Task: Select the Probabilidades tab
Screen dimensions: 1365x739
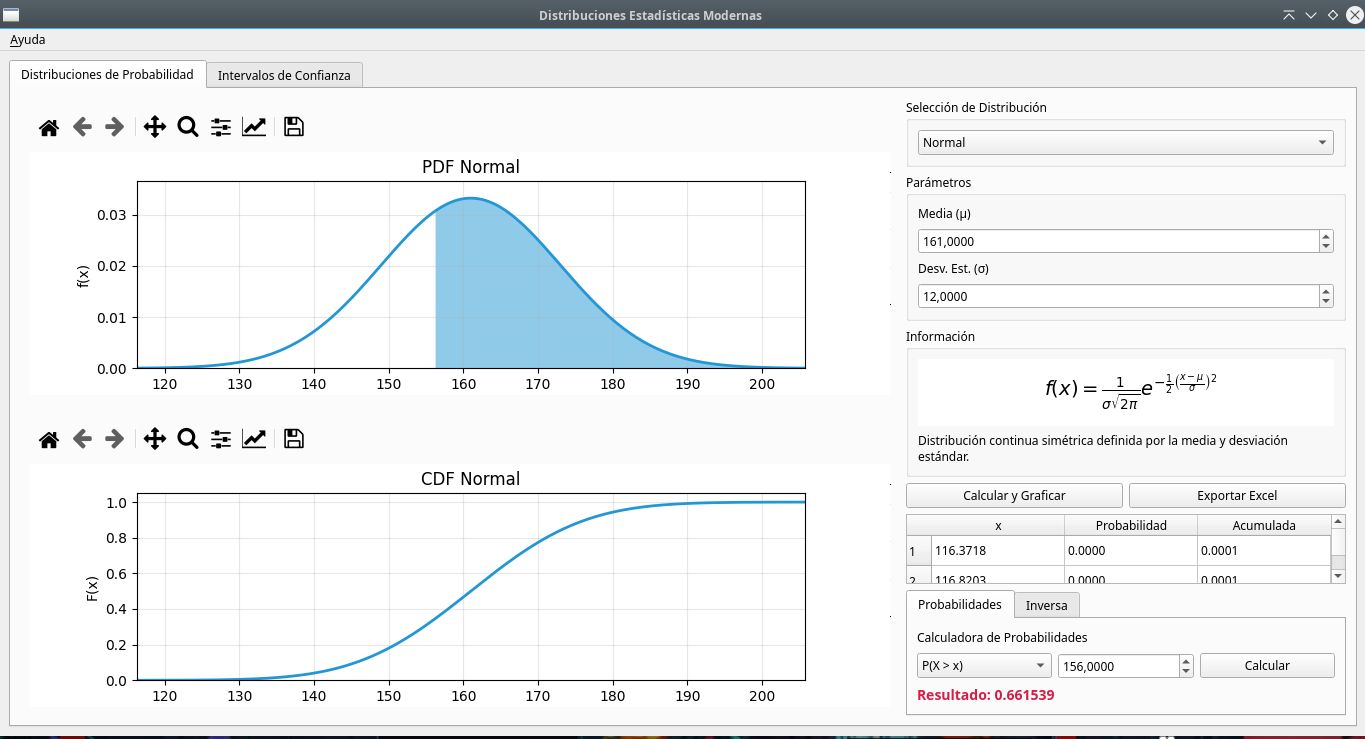Action: [960, 604]
